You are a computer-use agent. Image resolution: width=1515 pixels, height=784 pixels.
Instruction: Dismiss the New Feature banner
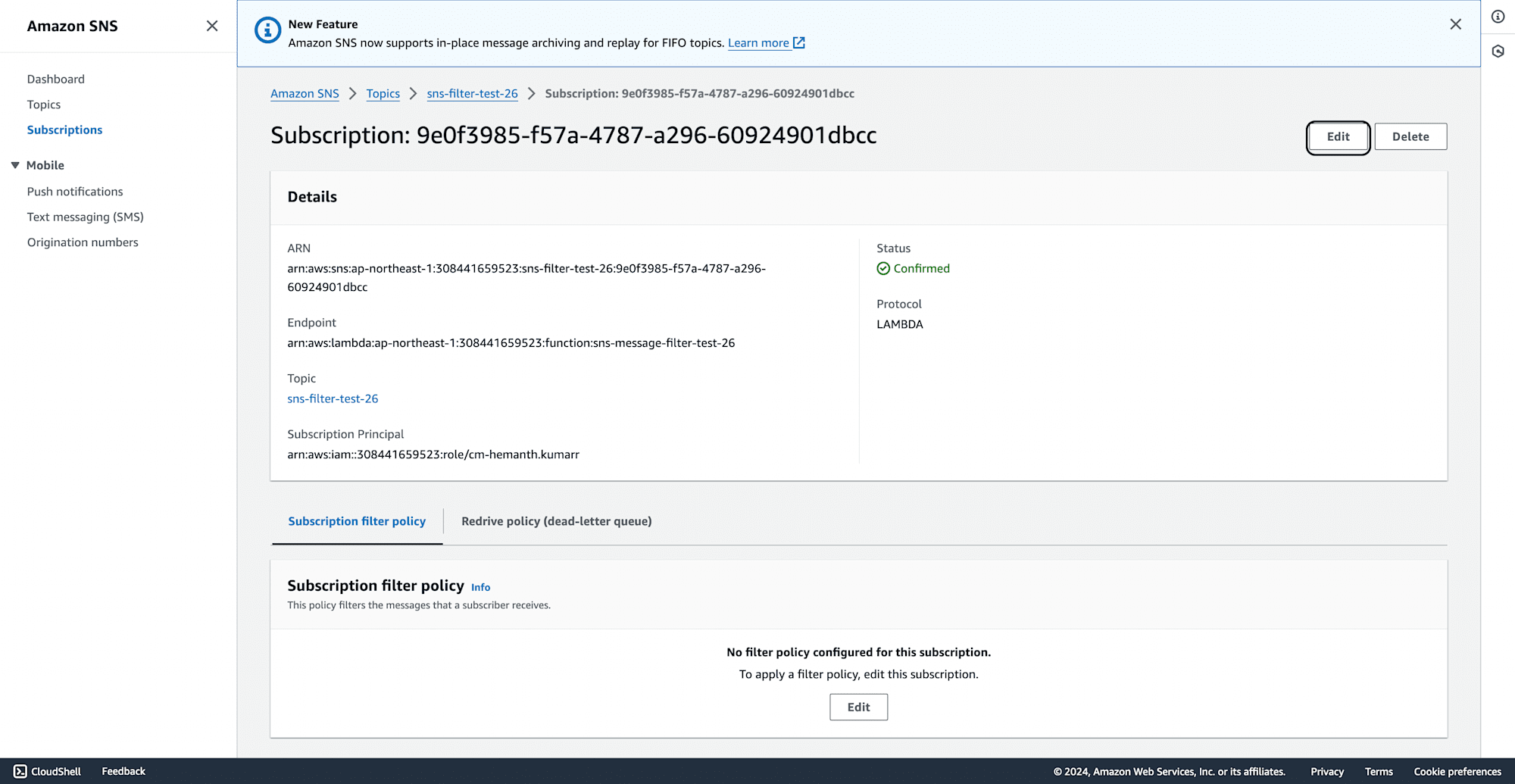[x=1455, y=24]
